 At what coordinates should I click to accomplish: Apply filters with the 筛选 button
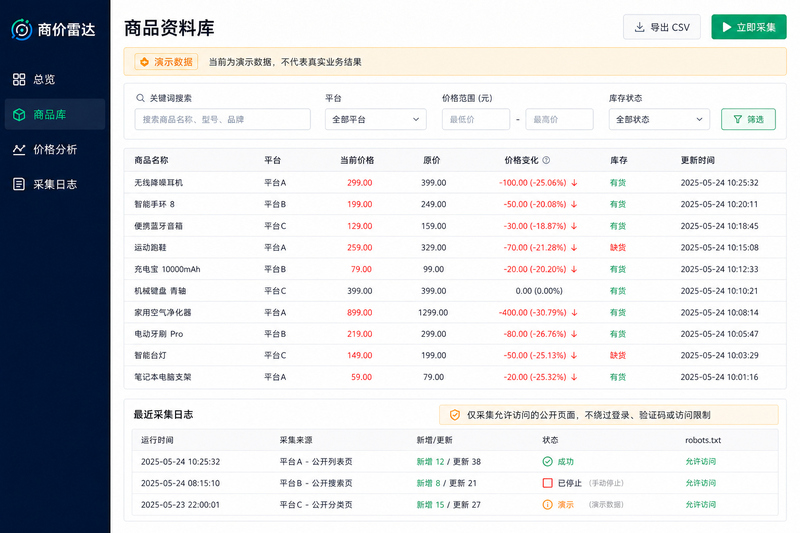pos(748,119)
